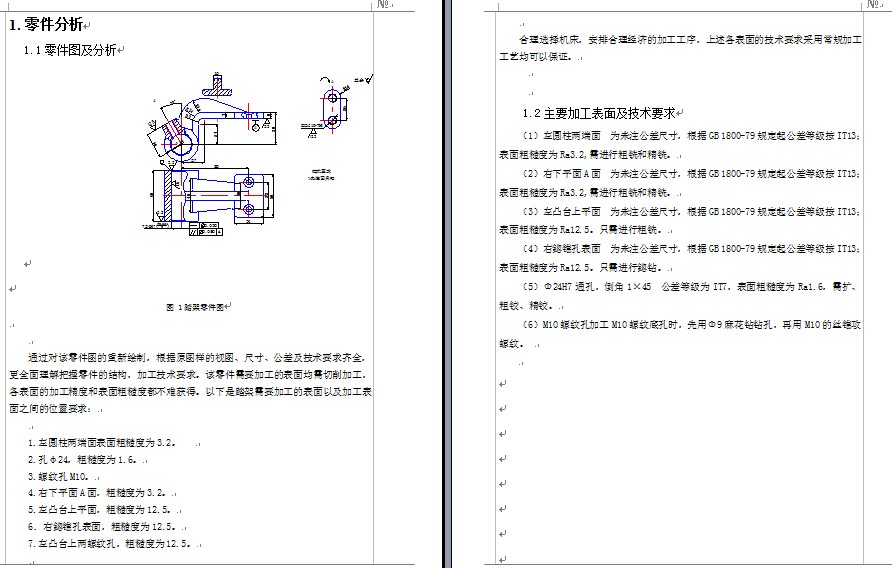The width and height of the screenshot is (892, 568).
Task: Click the line "工艺均可以保证"
Action: [535, 56]
